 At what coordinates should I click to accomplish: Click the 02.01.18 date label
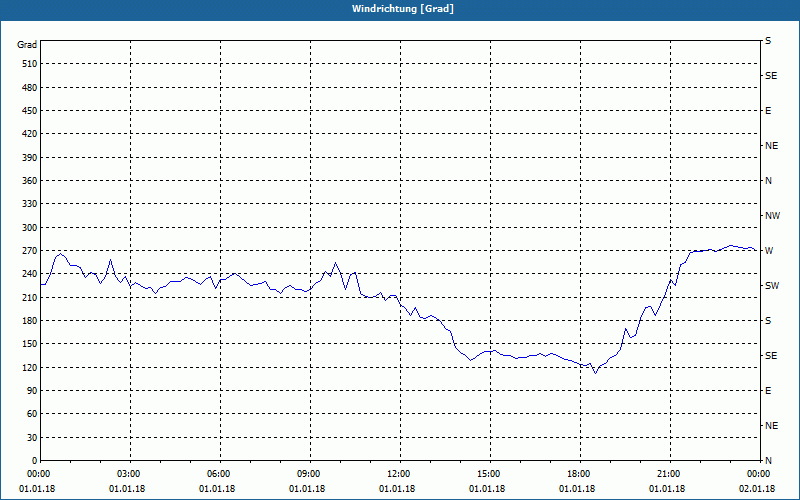coord(757,489)
